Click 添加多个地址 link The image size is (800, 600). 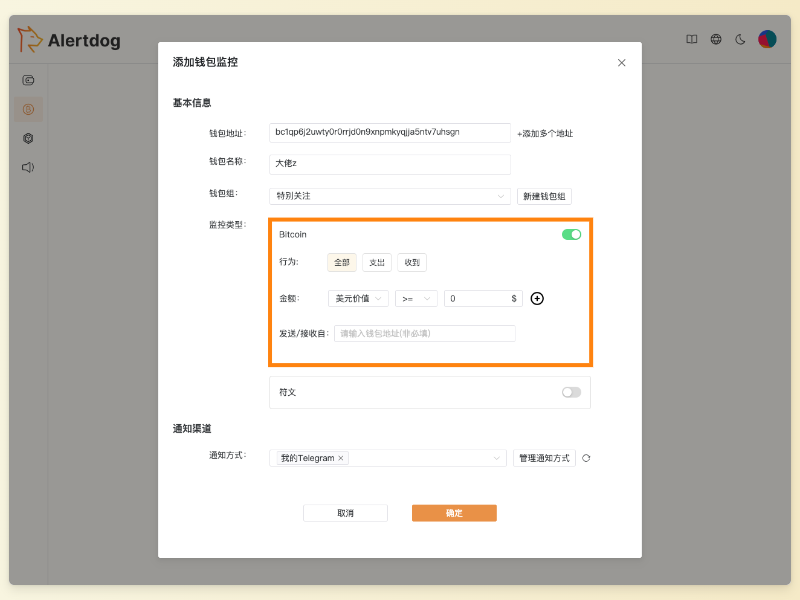pyautogui.click(x=545, y=134)
